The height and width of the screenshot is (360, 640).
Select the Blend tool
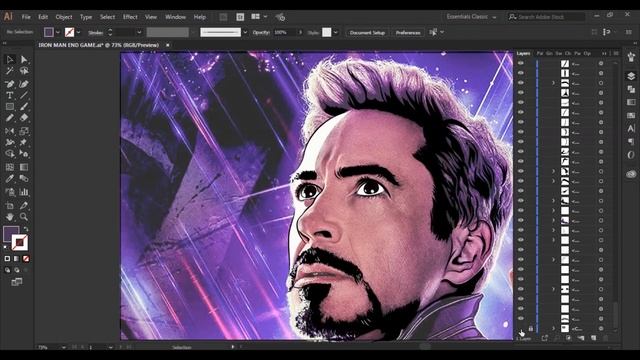pos(24,178)
